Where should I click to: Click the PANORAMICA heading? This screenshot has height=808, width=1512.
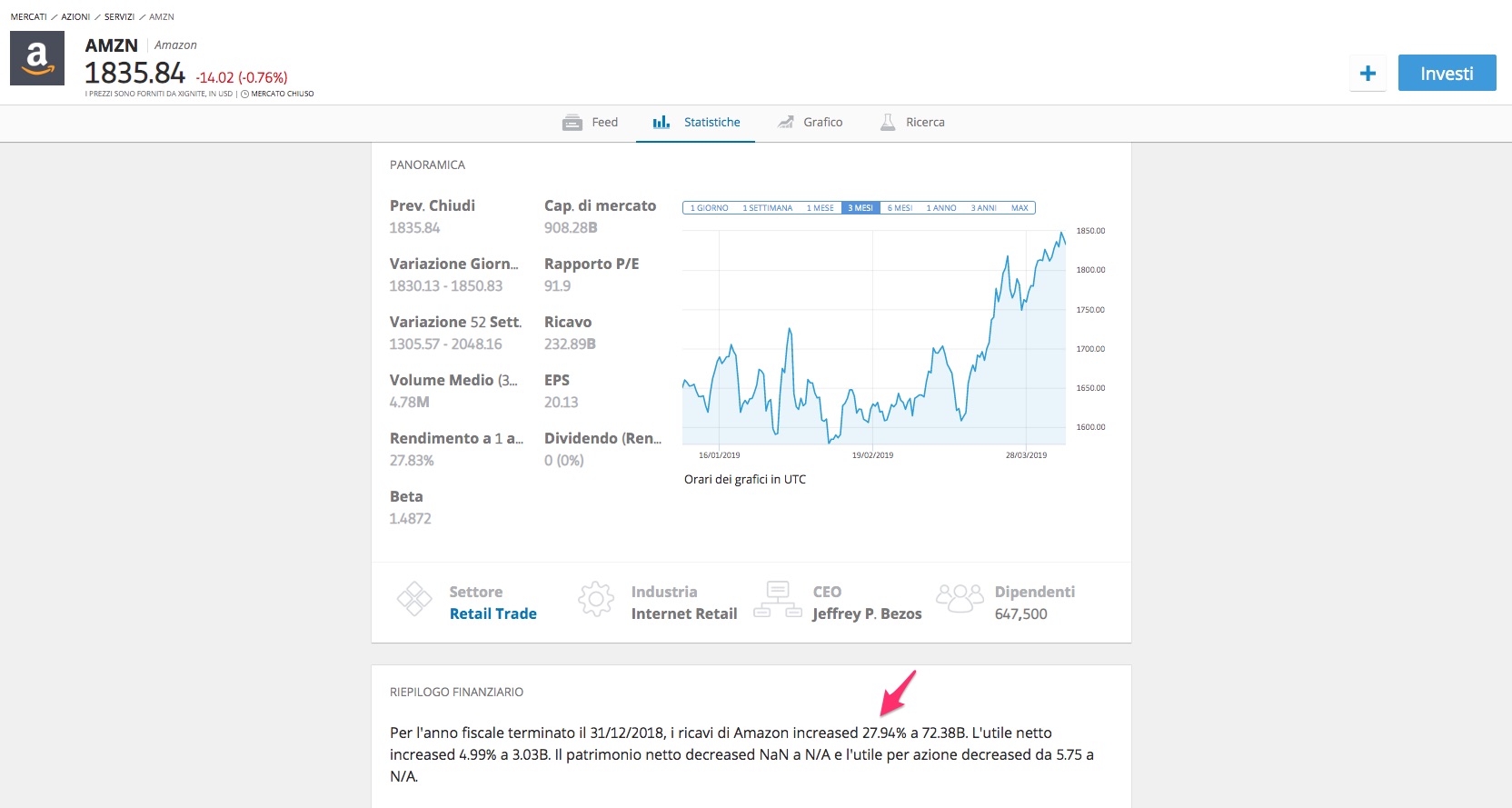(427, 165)
